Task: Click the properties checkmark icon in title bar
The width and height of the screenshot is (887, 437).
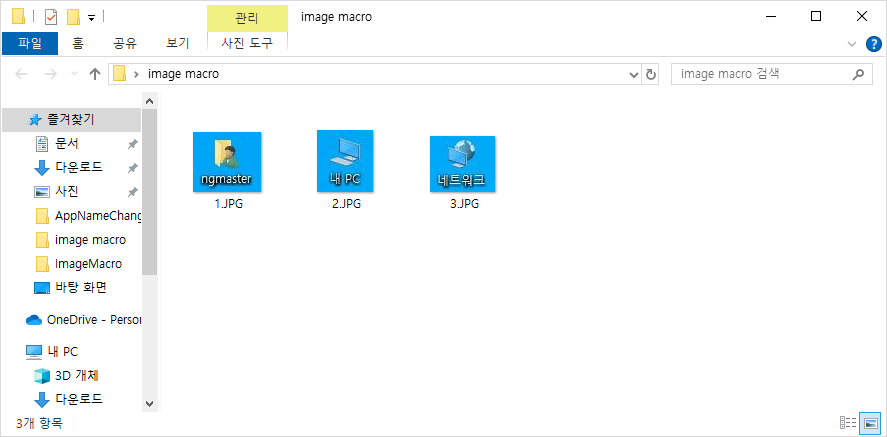Action: pos(51,18)
